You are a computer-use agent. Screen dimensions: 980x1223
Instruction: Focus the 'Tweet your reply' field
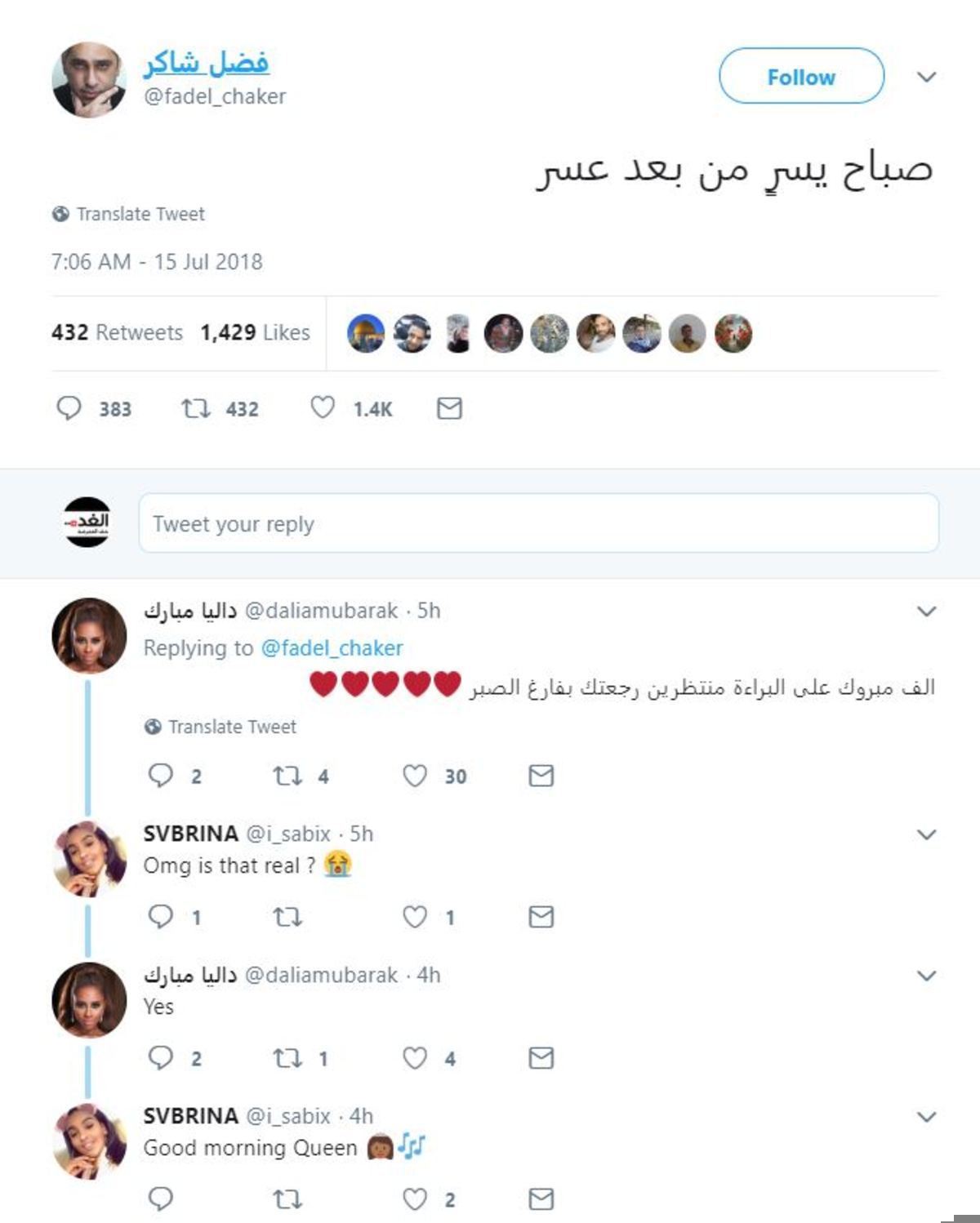[x=539, y=523]
